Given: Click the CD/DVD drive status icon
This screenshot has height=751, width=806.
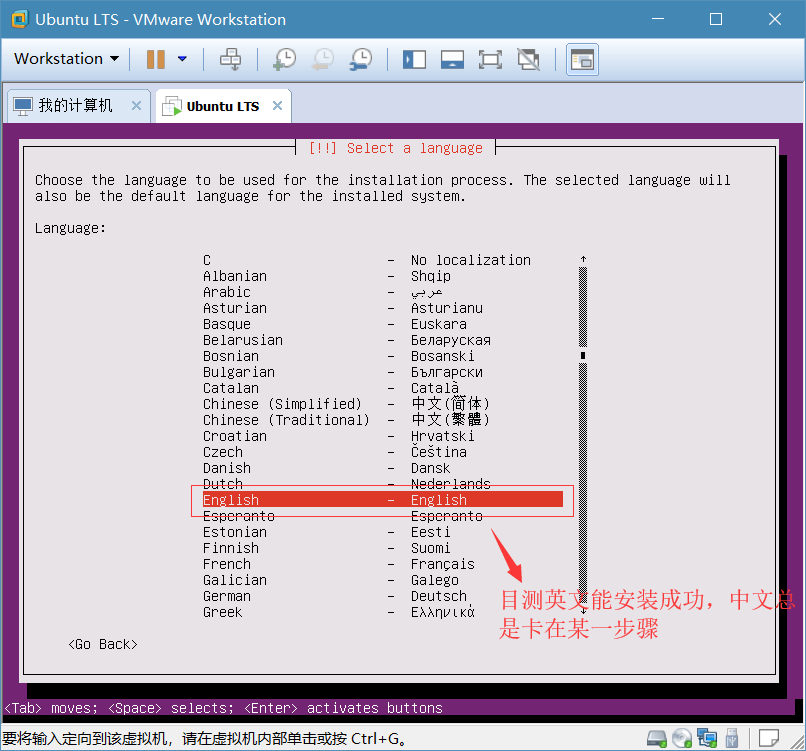Looking at the screenshot, I should pyautogui.click(x=682, y=739).
